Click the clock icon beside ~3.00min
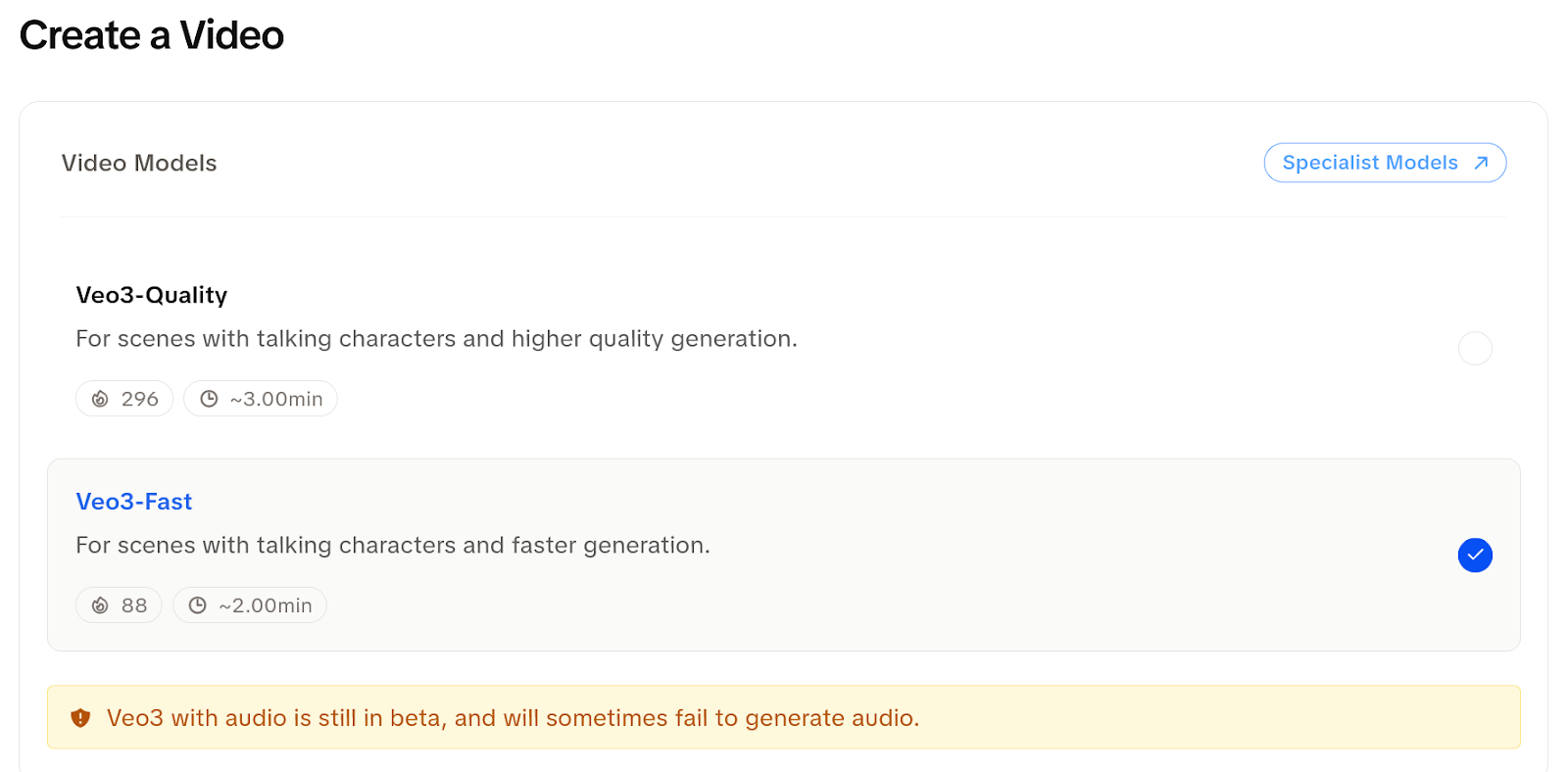Screen dimensions: 1568x772 click(209, 399)
